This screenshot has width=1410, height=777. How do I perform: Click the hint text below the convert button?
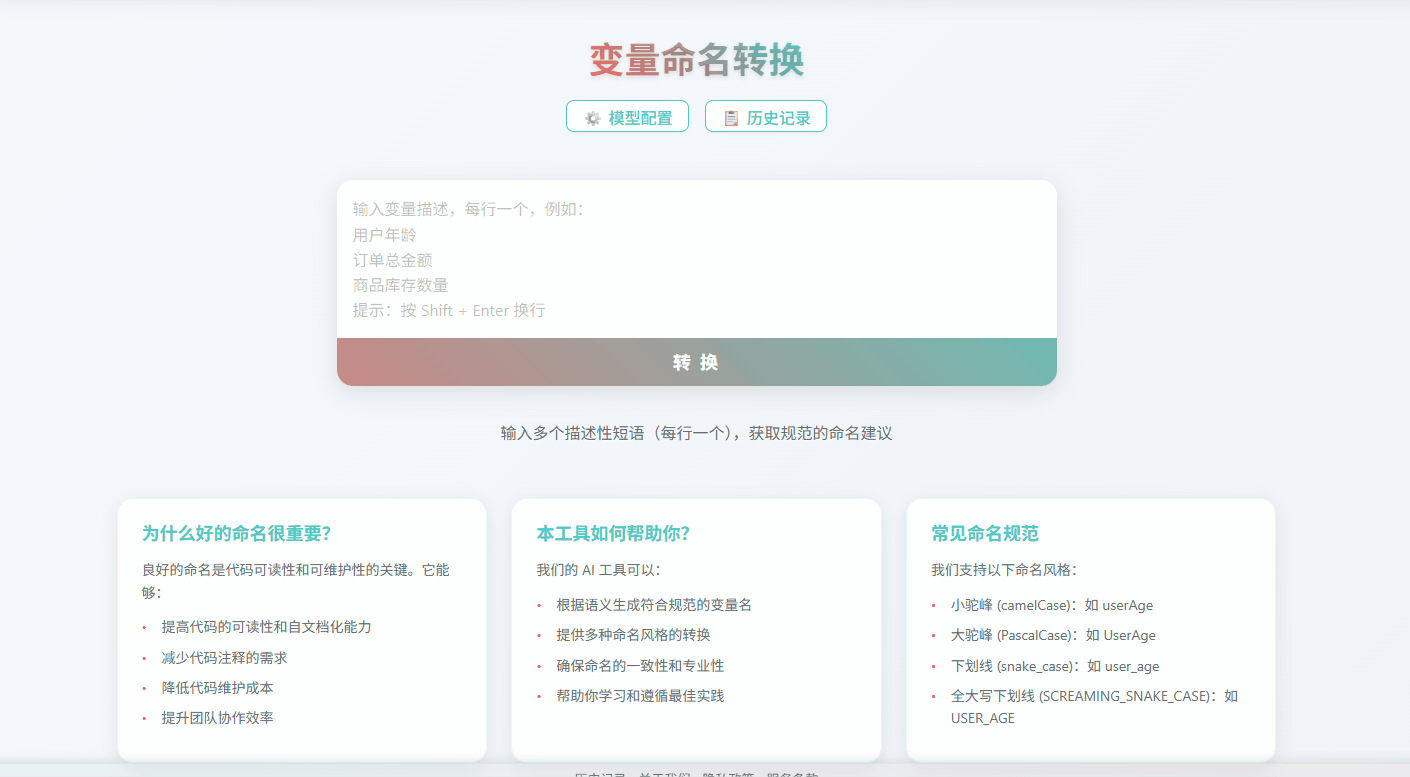click(696, 432)
